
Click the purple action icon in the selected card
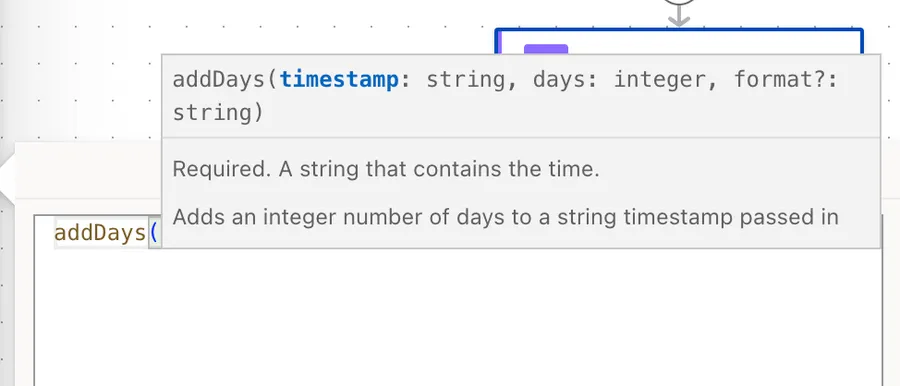pos(546,49)
